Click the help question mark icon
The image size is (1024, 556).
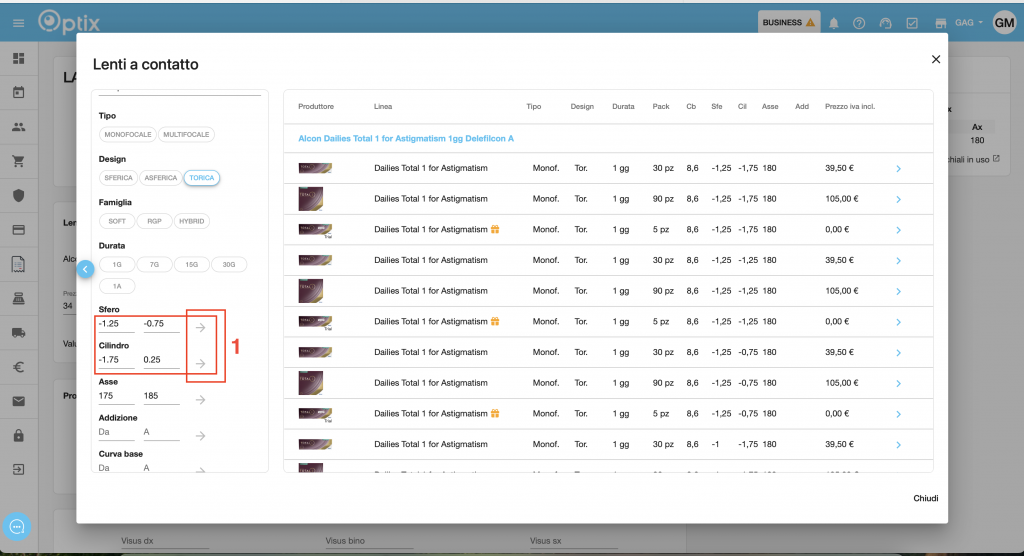point(859,23)
